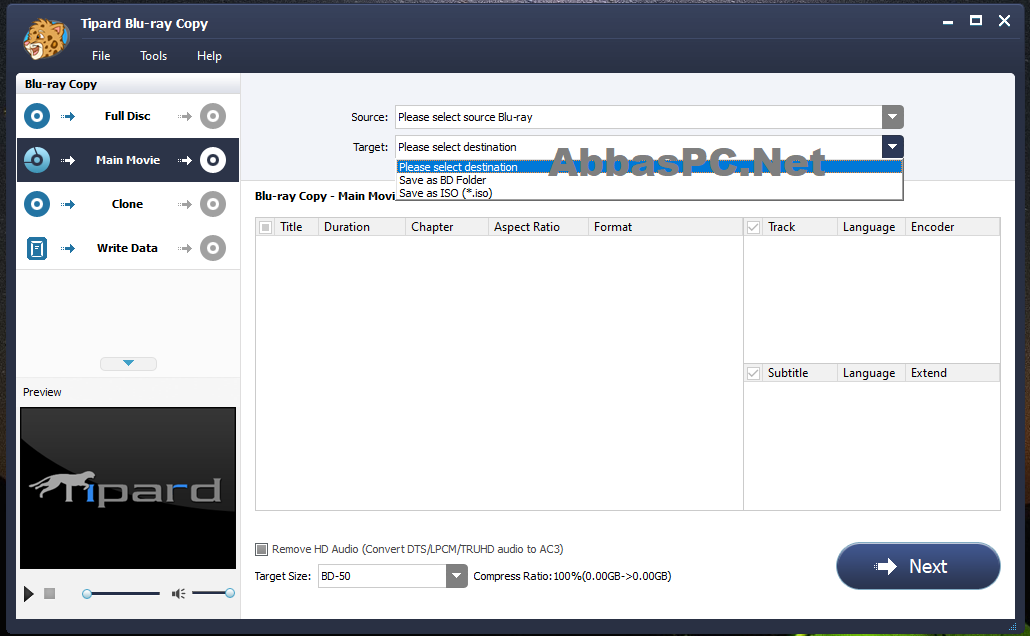The height and width of the screenshot is (636, 1030).
Task: Choose Save as ISO (*.iso) option
Action: [649, 193]
